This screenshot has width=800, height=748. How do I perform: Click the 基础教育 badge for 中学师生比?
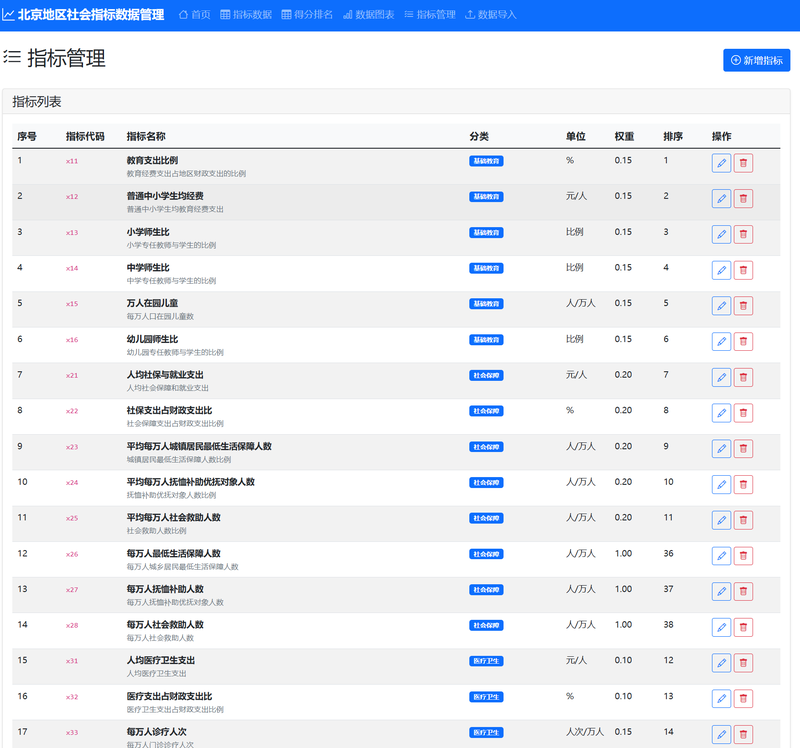pyautogui.click(x=486, y=268)
